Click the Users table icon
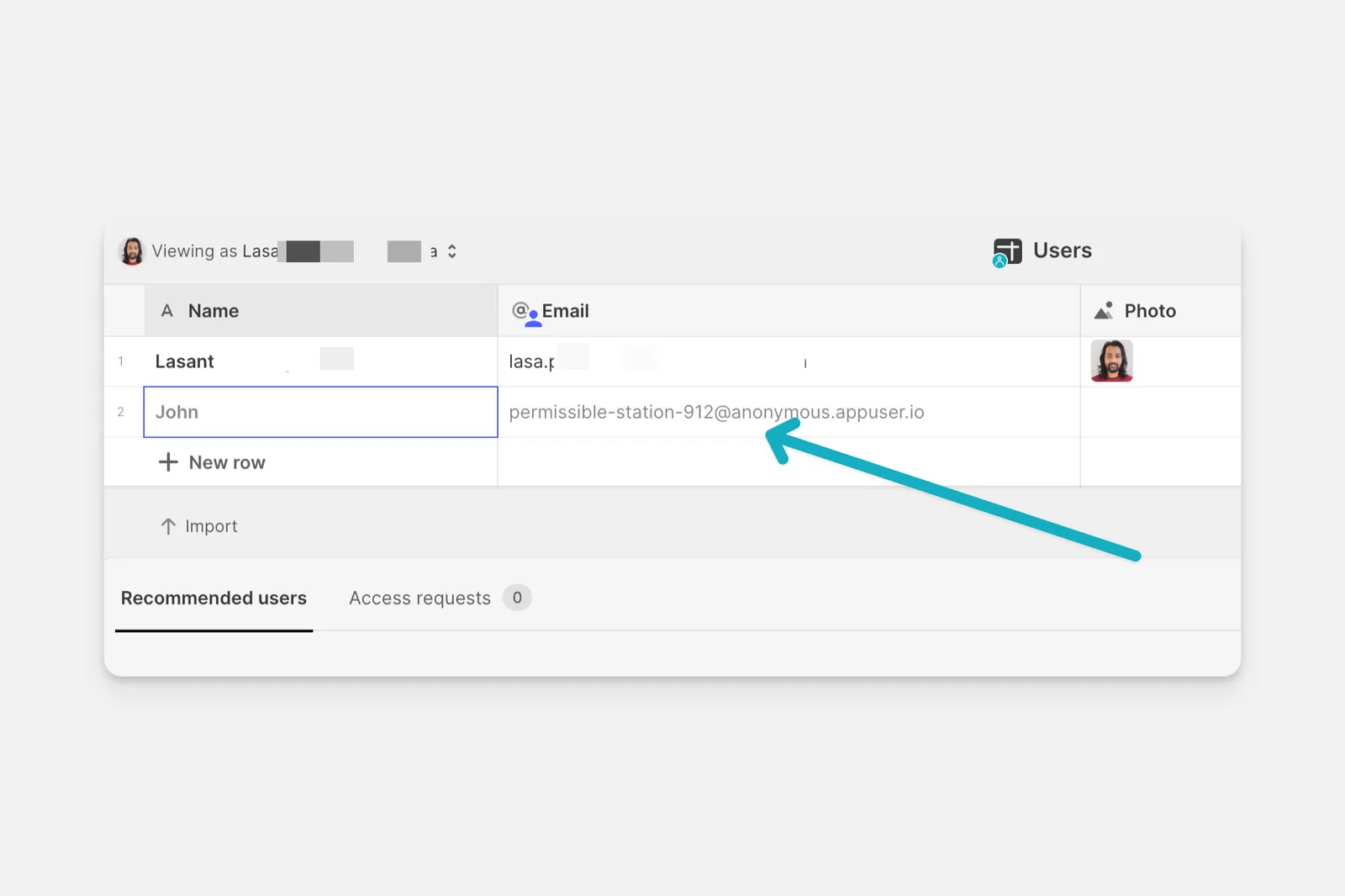 [x=1007, y=251]
